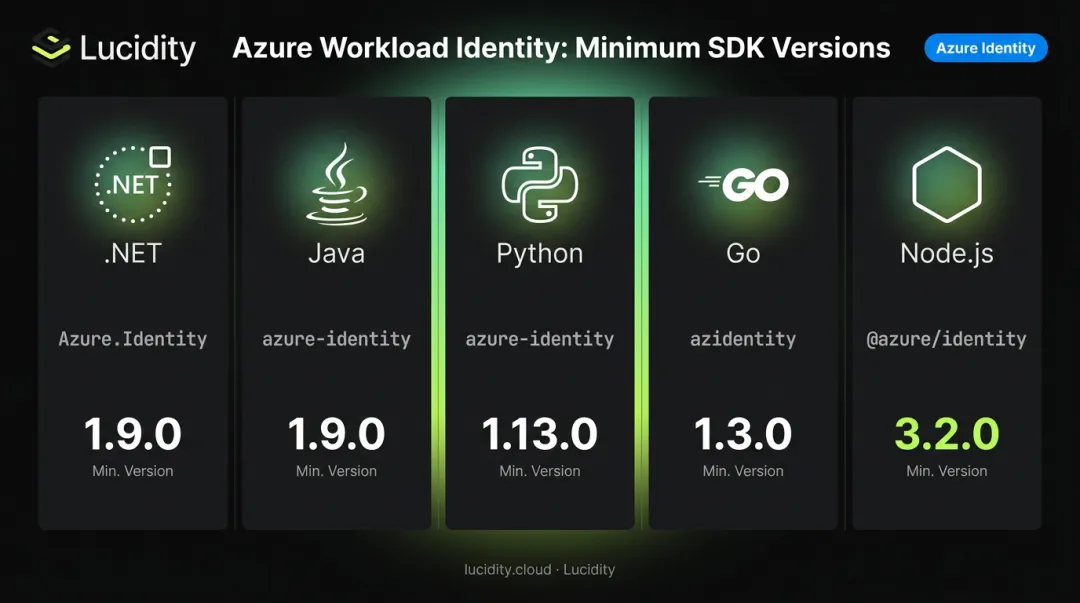
Task: Click version 1.13.0 in the Python card
Action: point(539,434)
